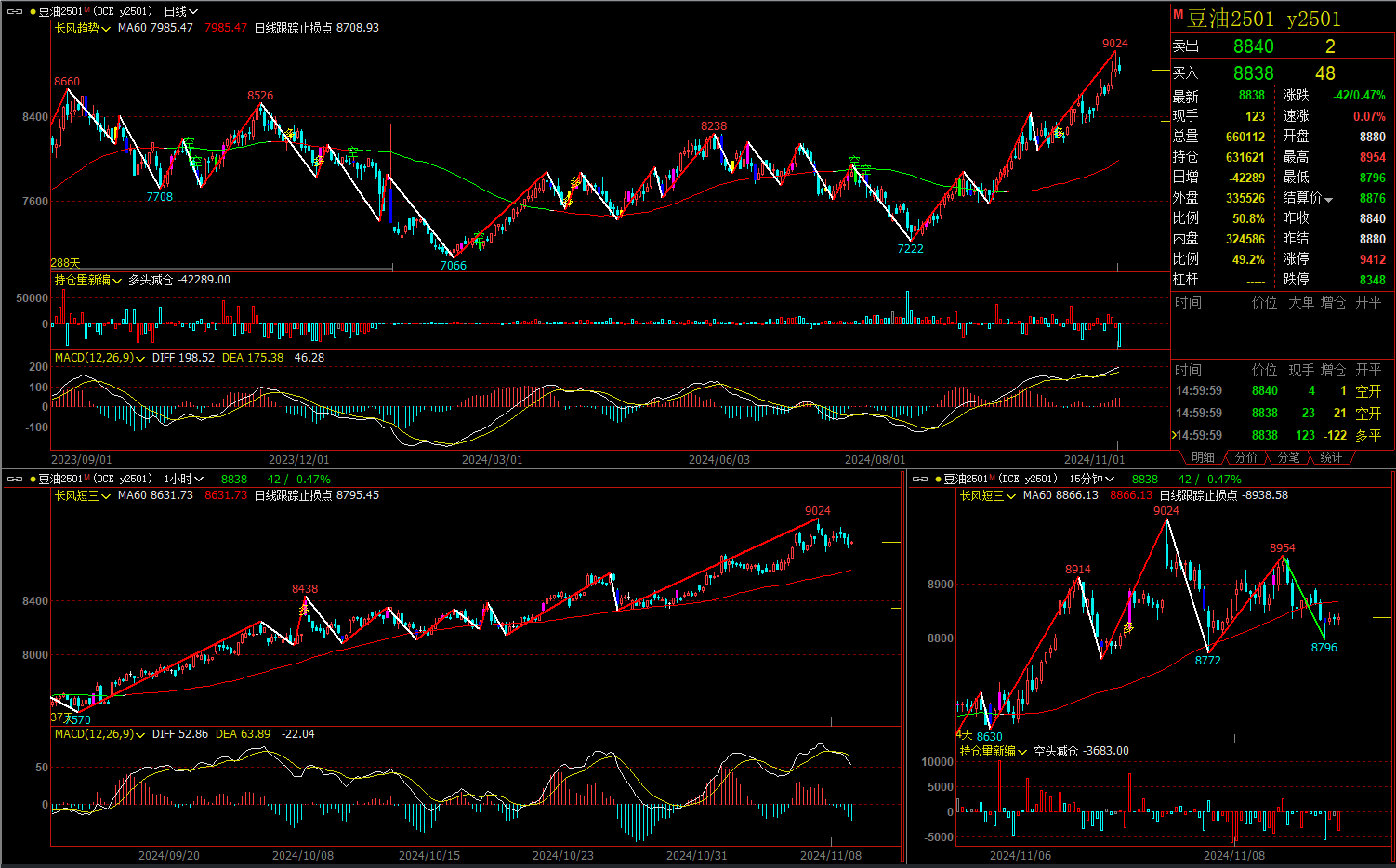The width and height of the screenshot is (1396, 868).
Task: Click yellow dot marker in 15-minute chart header
Action: coord(939,480)
